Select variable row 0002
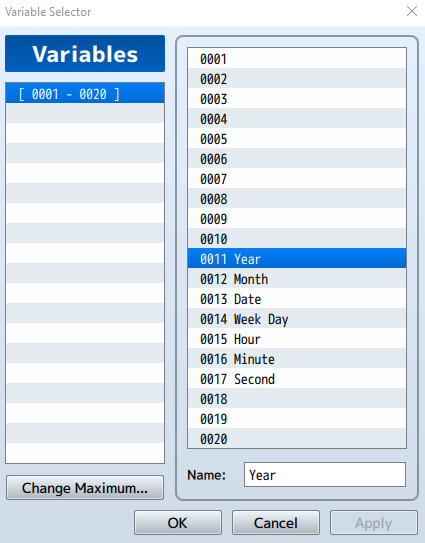This screenshot has height=543, width=425. click(297, 78)
